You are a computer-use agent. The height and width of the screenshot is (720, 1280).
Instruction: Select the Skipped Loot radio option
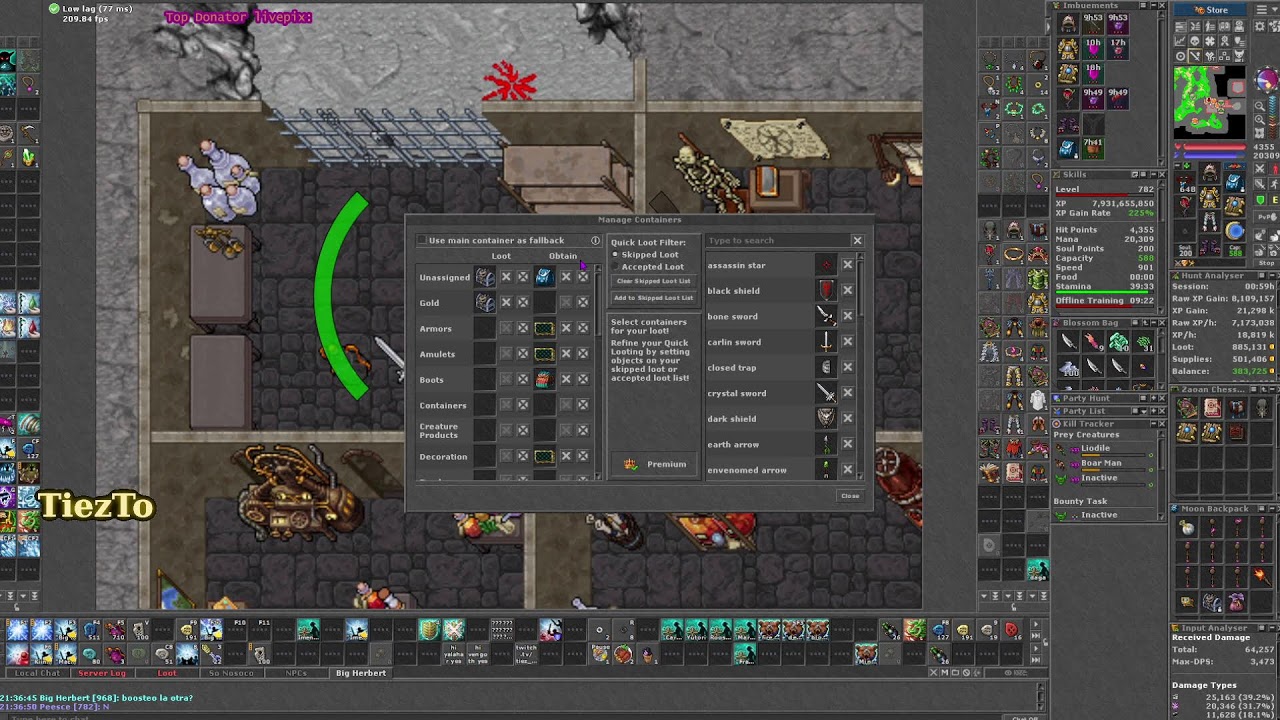616,255
